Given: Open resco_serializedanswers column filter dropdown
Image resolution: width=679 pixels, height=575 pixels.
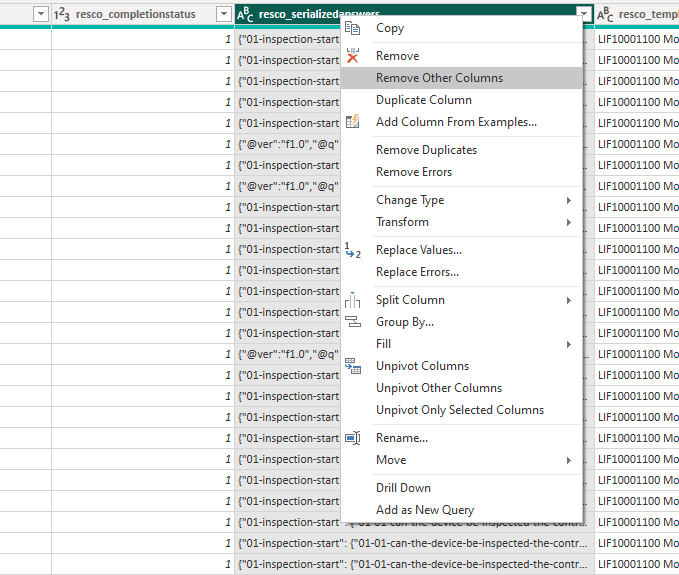Looking at the screenshot, I should coord(584,14).
